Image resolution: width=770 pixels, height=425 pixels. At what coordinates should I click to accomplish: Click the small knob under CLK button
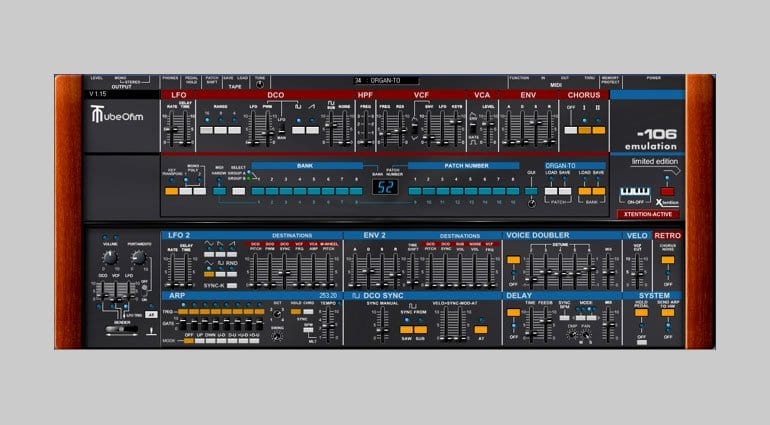pos(531,203)
